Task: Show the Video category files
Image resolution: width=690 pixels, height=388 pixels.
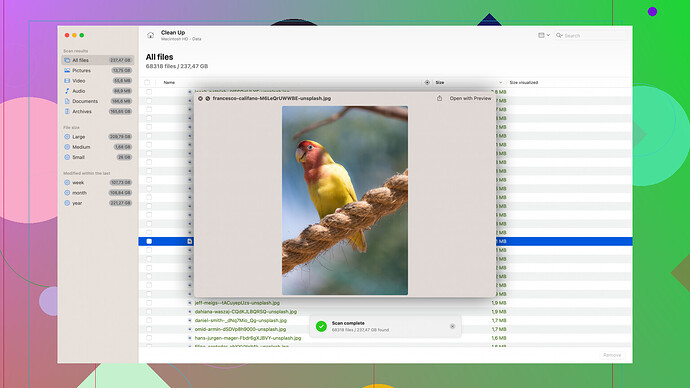Action: tap(98, 81)
